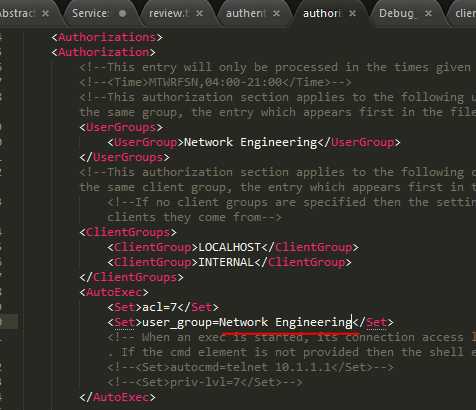Viewport: 476px width, 410px height.
Task: Select the active authori tab
Action: 322,13
